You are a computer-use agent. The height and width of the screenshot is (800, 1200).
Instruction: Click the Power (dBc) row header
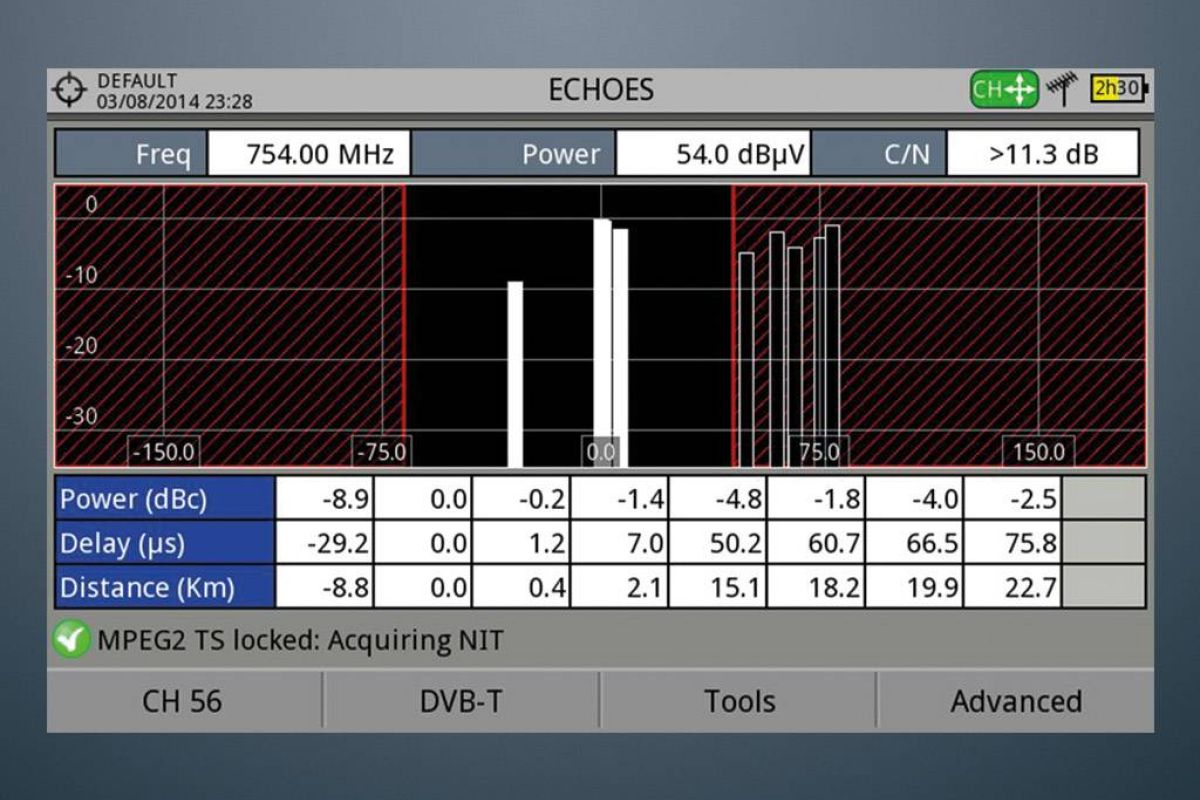click(165, 499)
